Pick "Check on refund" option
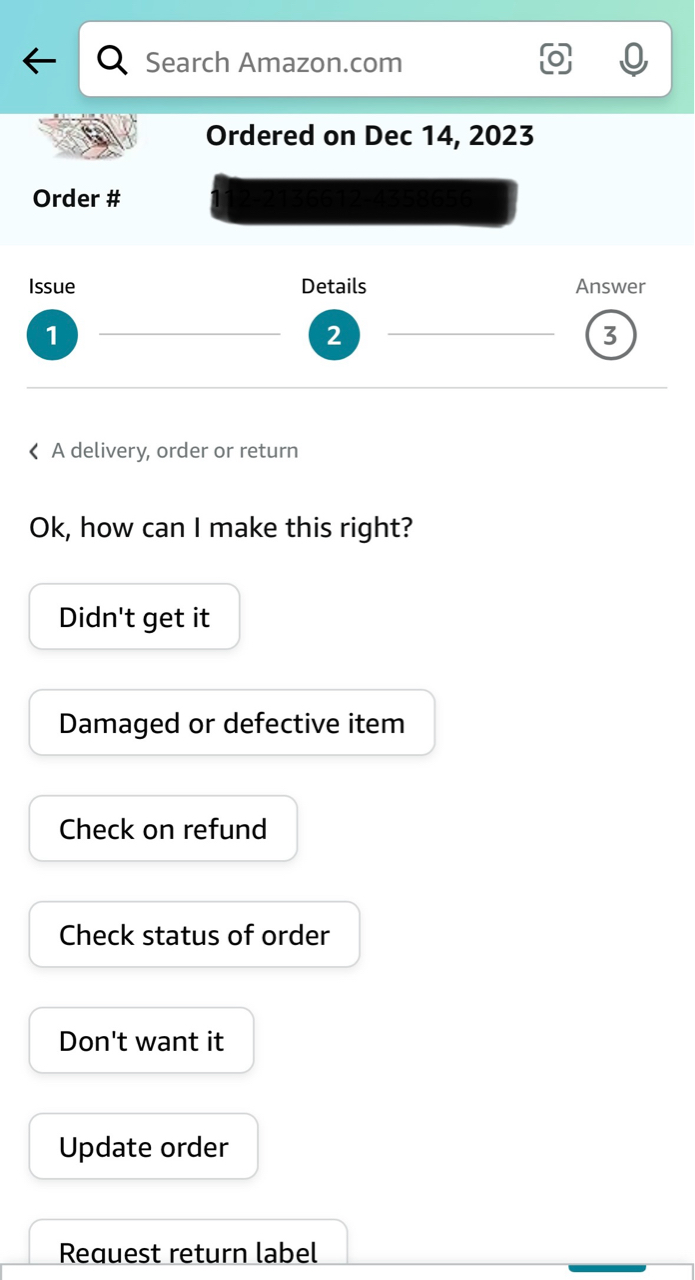695x1280 pixels. pyautogui.click(x=163, y=829)
